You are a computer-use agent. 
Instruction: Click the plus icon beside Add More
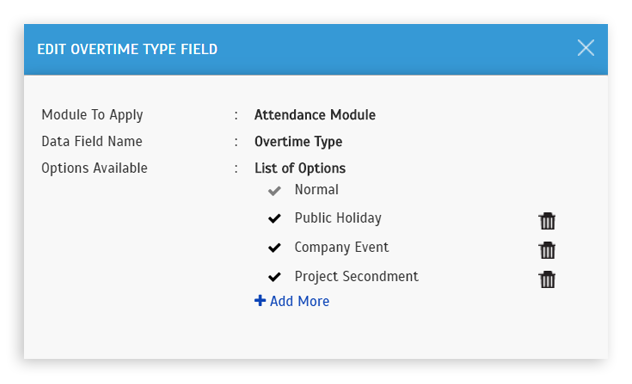coord(260,301)
